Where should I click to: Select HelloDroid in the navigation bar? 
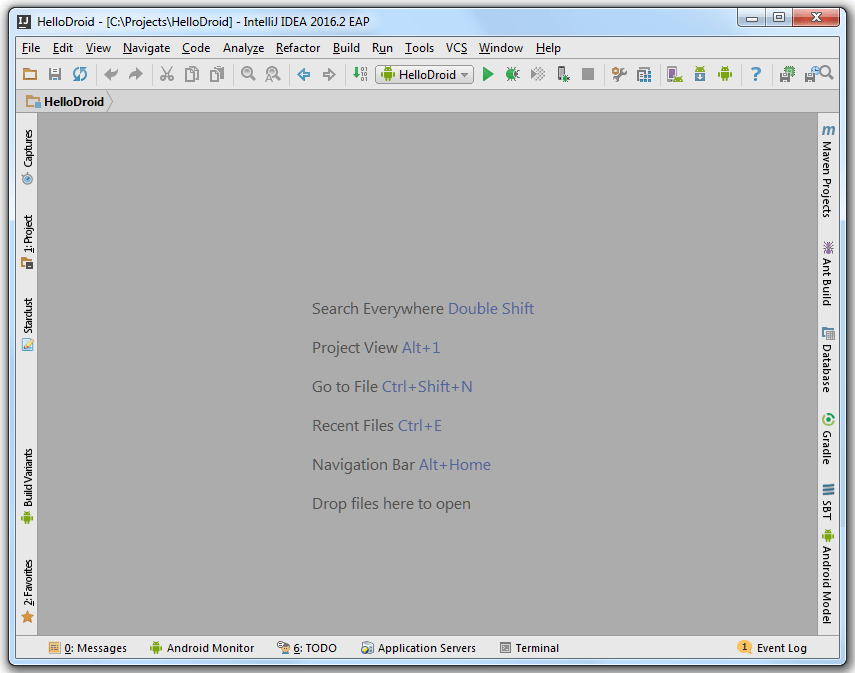click(x=65, y=101)
